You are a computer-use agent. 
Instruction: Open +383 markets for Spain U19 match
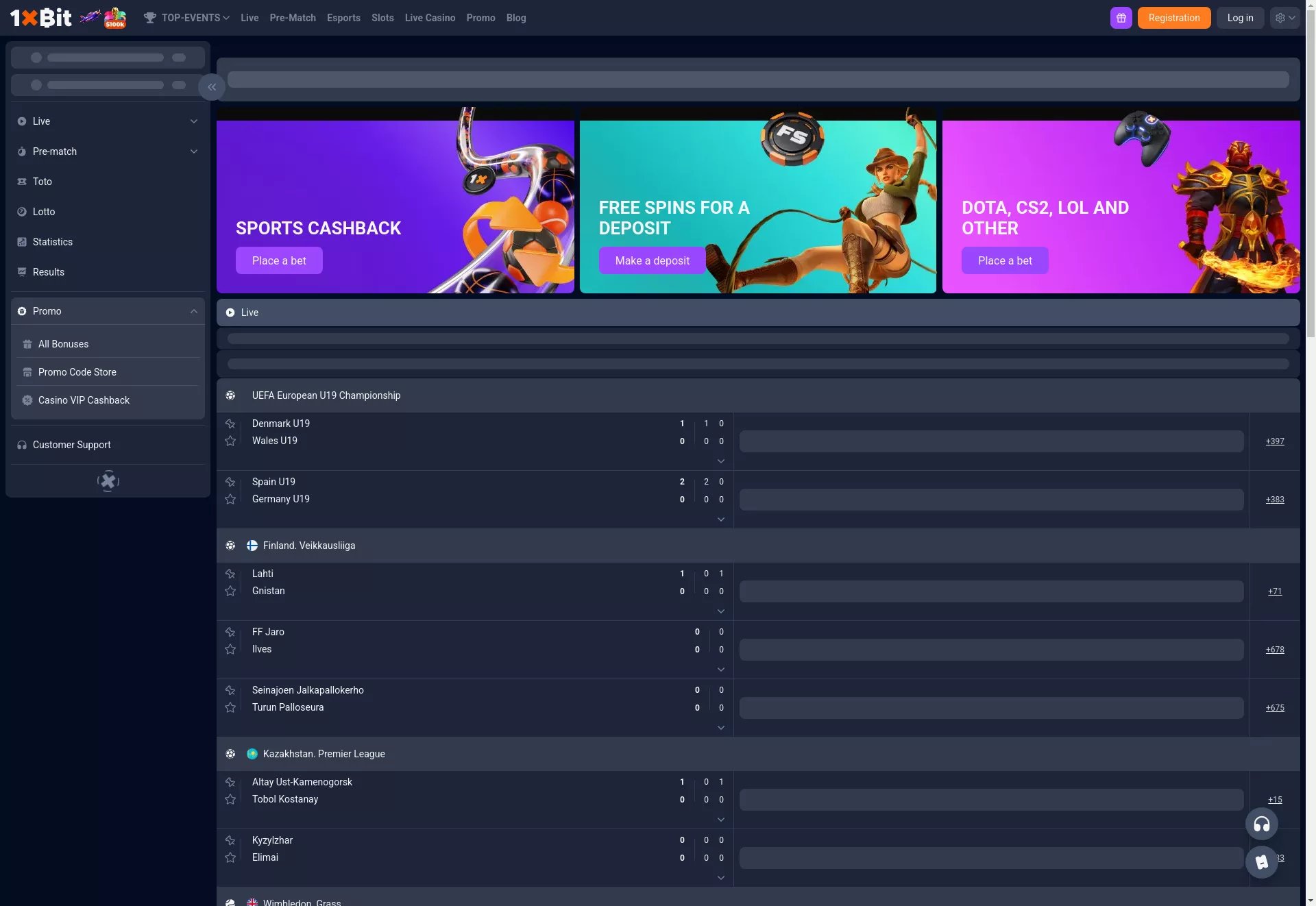pos(1275,500)
